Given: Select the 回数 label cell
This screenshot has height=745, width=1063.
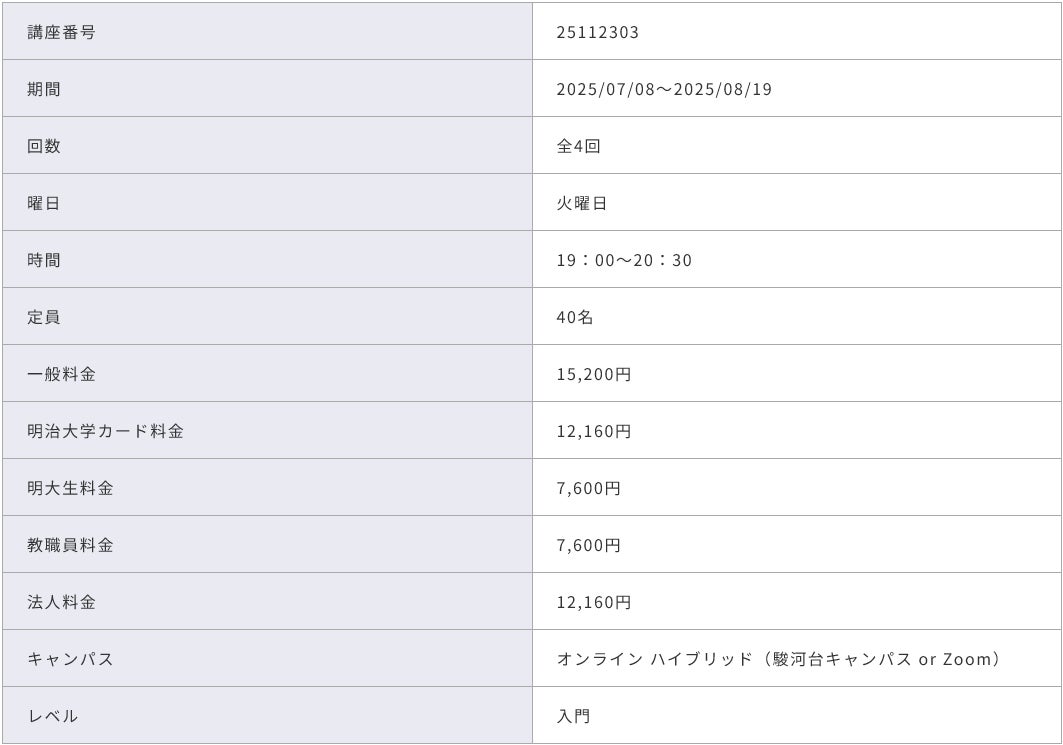Looking at the screenshot, I should click(44, 146).
